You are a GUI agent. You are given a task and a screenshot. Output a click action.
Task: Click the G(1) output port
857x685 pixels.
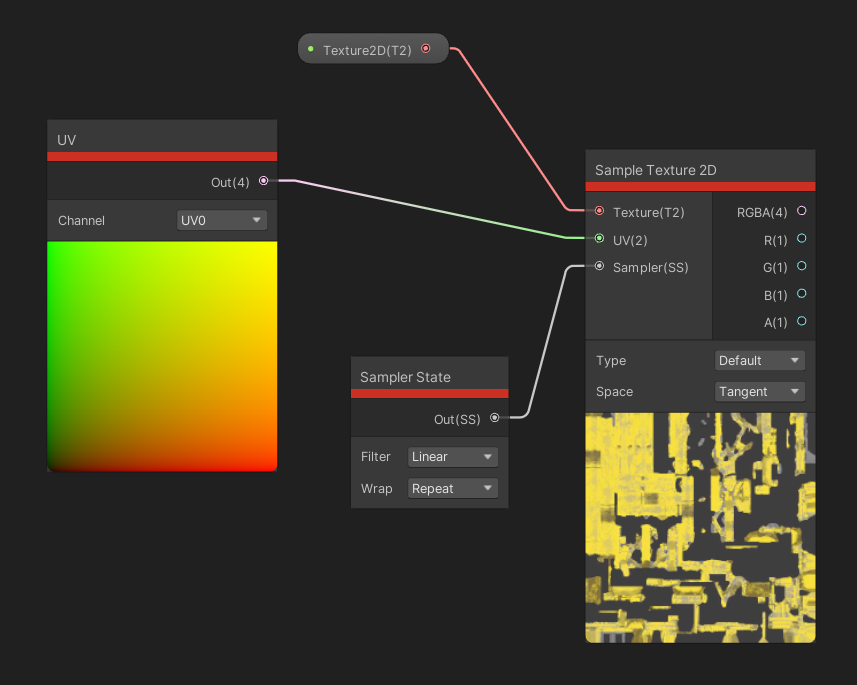(x=801, y=267)
